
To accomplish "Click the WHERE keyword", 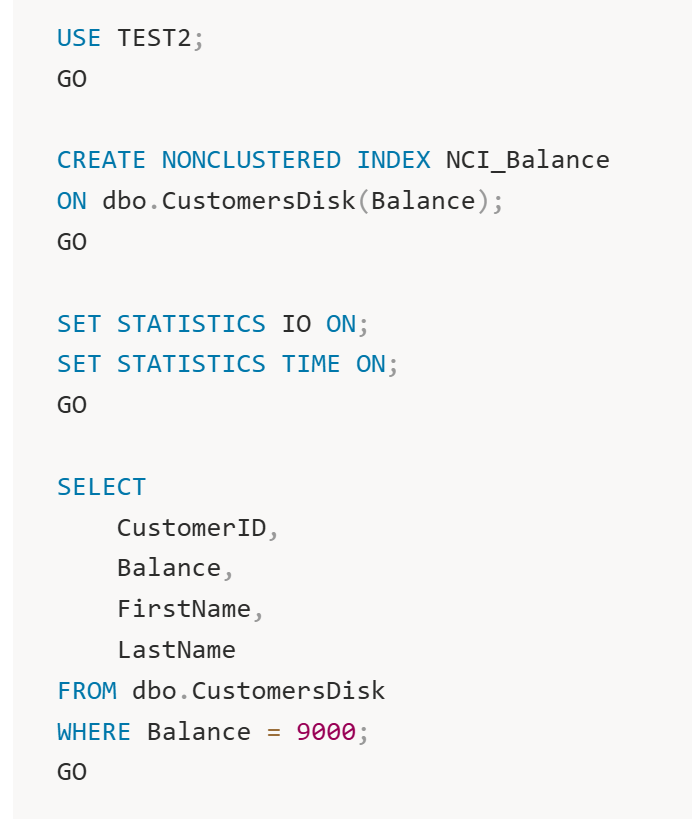I will (x=94, y=732).
